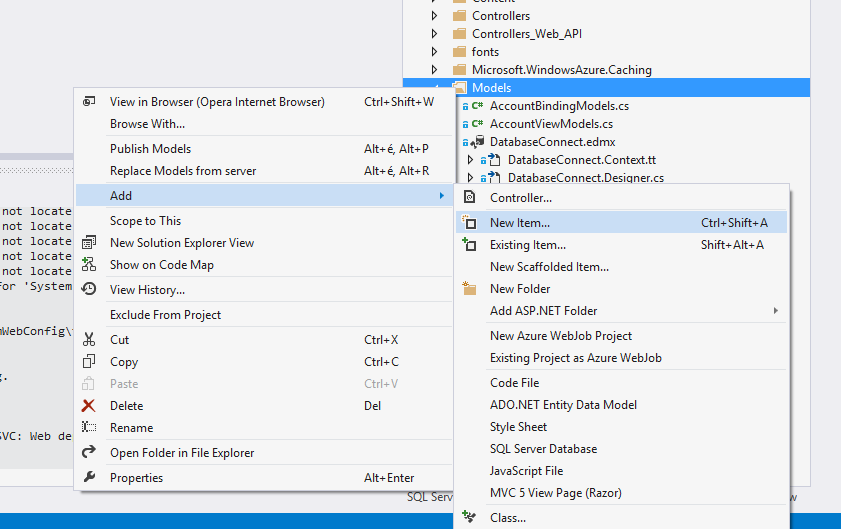Click the View History clock icon
The height and width of the screenshot is (529, 841).
coord(89,289)
